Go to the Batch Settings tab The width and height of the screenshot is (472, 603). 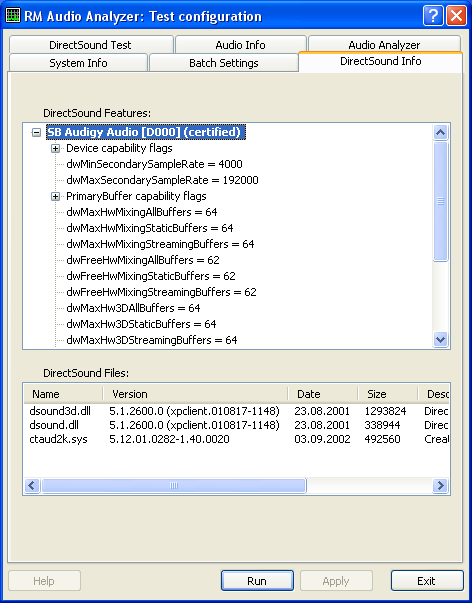(223, 63)
